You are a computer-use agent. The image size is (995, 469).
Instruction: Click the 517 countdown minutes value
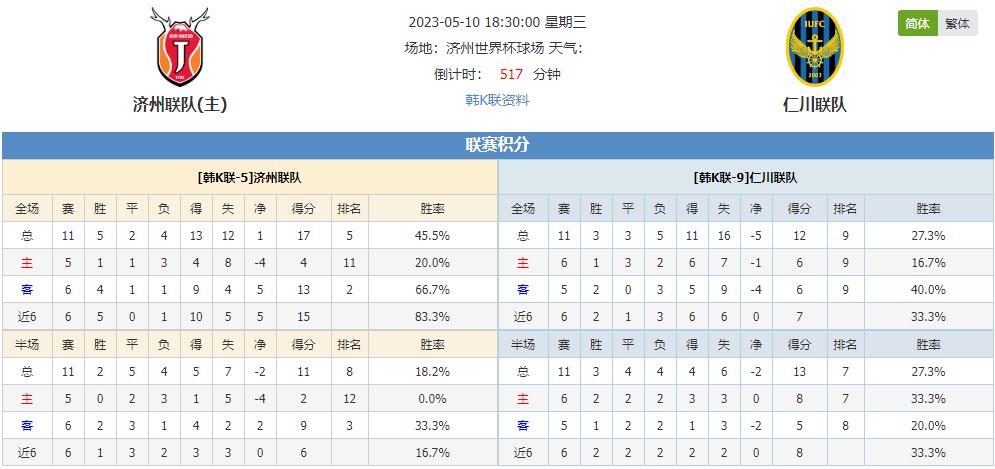pyautogui.click(x=511, y=74)
